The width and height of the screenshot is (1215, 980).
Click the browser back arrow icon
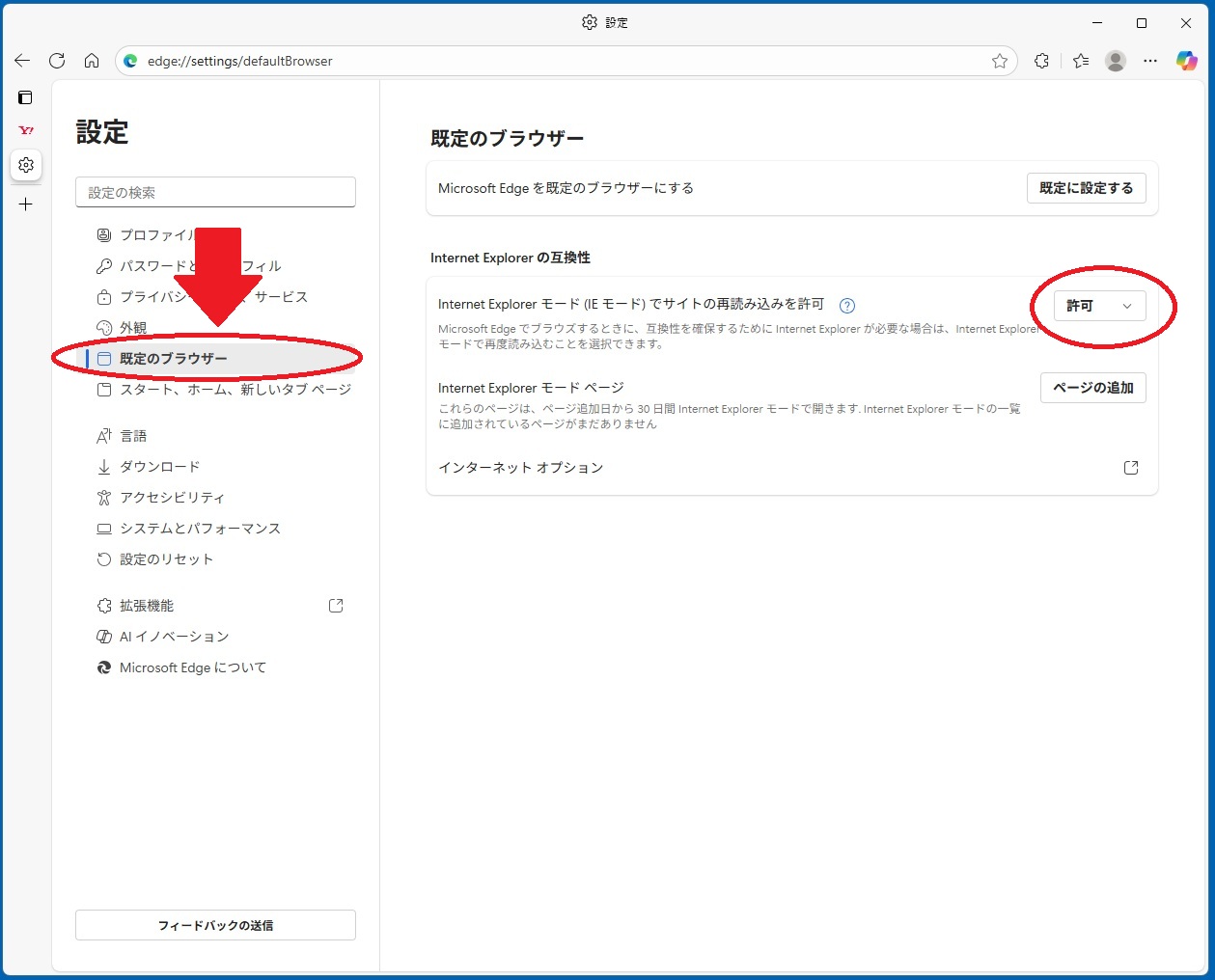pyautogui.click(x=22, y=61)
